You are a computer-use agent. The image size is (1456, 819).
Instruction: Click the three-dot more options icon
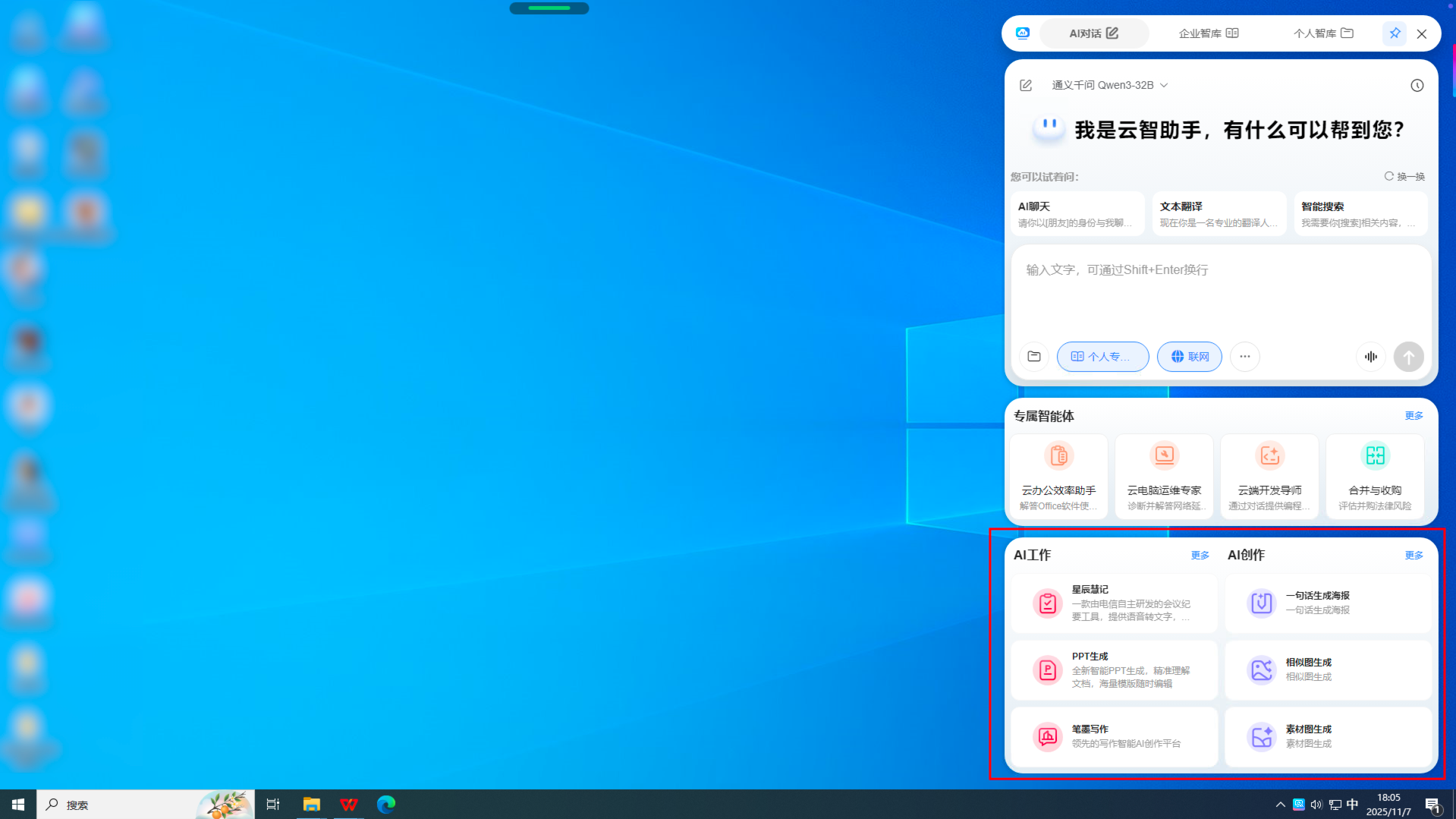pyautogui.click(x=1244, y=357)
